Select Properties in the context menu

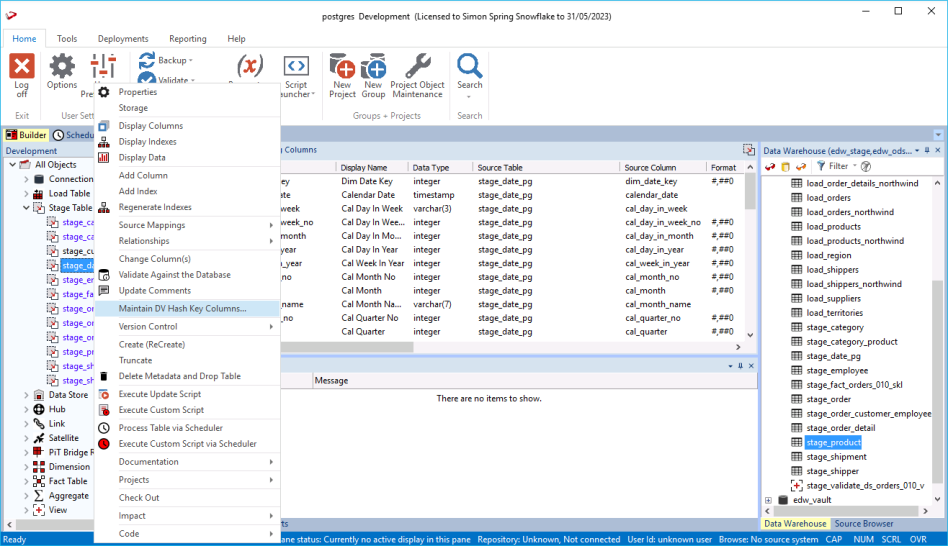[x=138, y=92]
